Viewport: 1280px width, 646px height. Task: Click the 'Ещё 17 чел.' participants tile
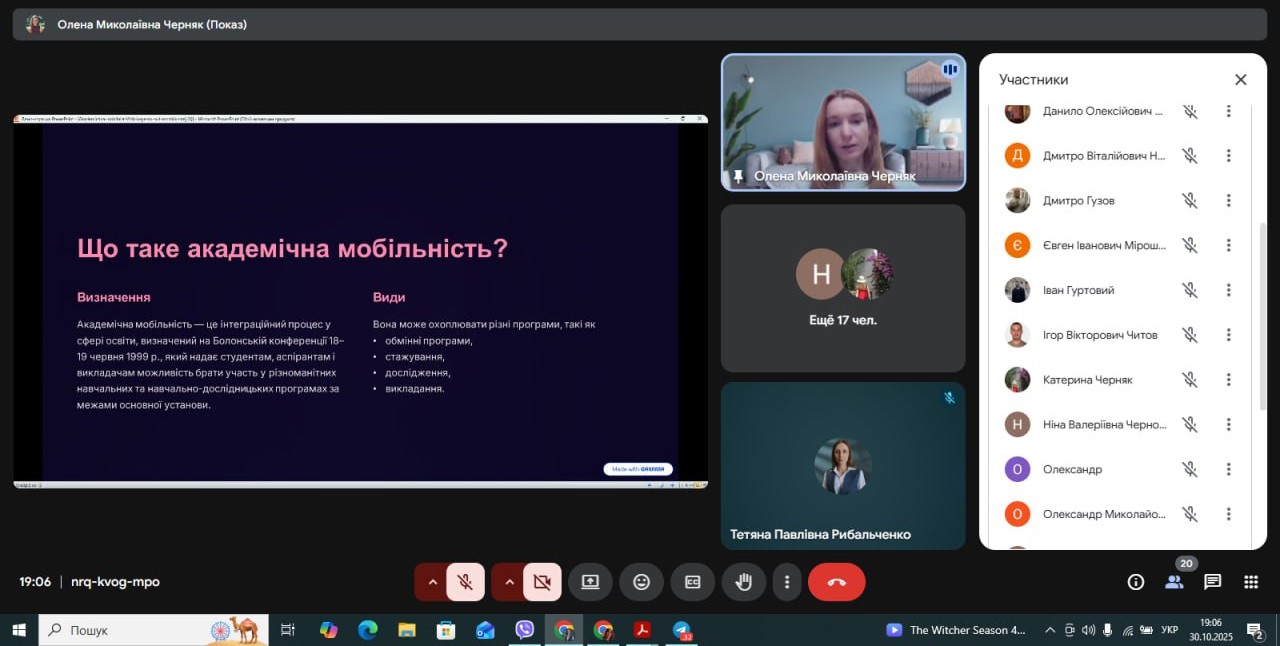pos(843,288)
